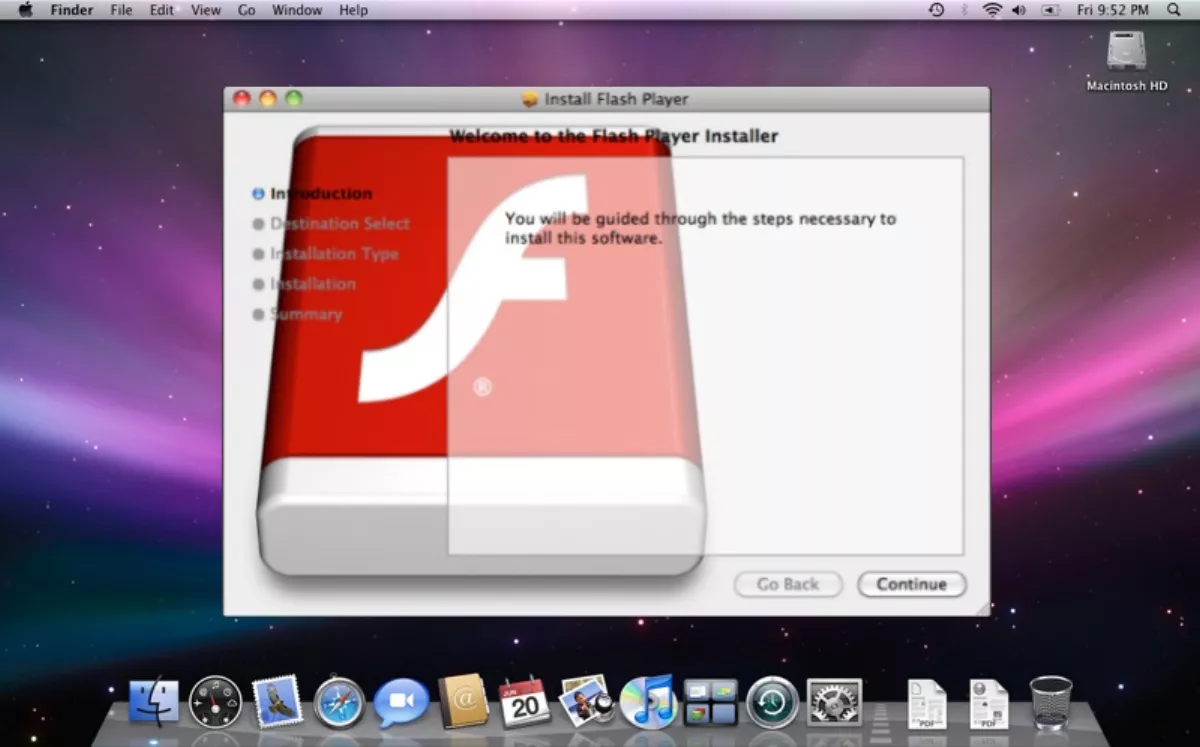Viewport: 1200px width, 747px height.
Task: Open the Edit menu
Action: point(161,10)
